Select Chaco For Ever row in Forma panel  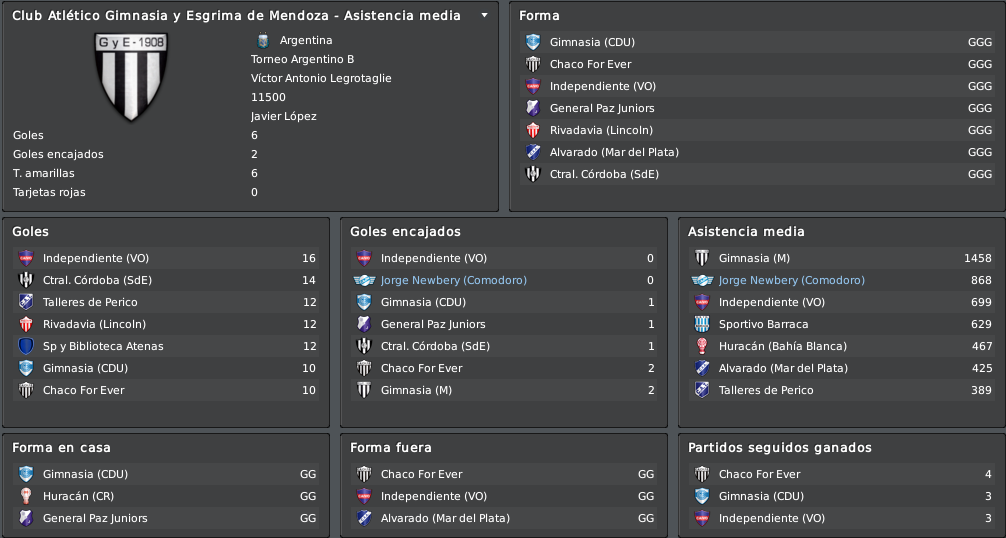pos(756,64)
